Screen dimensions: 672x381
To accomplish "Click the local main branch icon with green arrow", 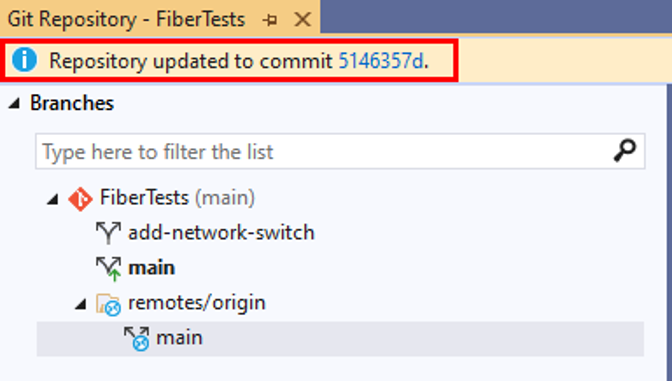I will [109, 269].
